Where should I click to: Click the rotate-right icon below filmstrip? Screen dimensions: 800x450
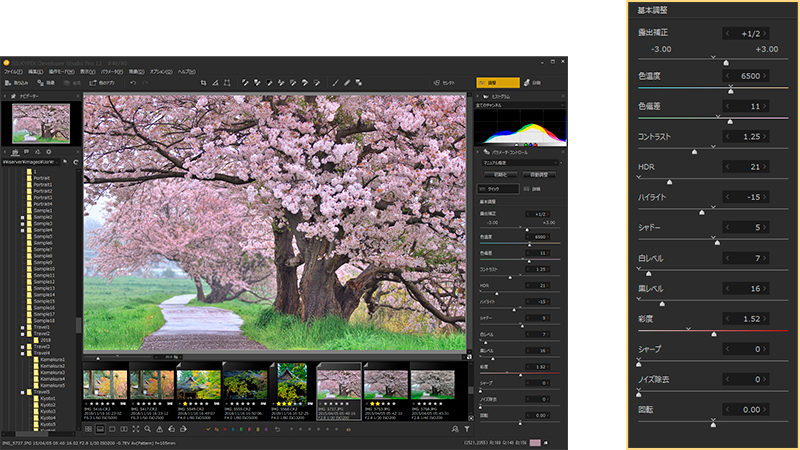(x=183, y=430)
